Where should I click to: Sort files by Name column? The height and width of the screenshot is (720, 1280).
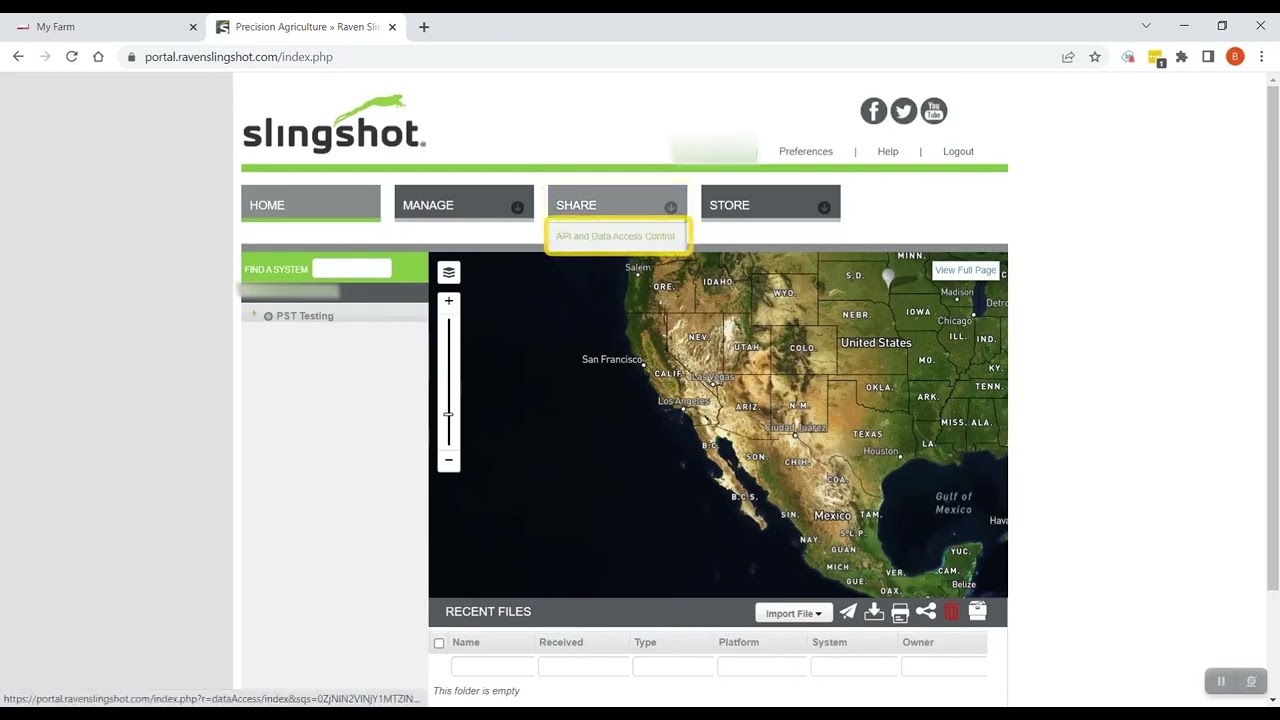point(466,642)
